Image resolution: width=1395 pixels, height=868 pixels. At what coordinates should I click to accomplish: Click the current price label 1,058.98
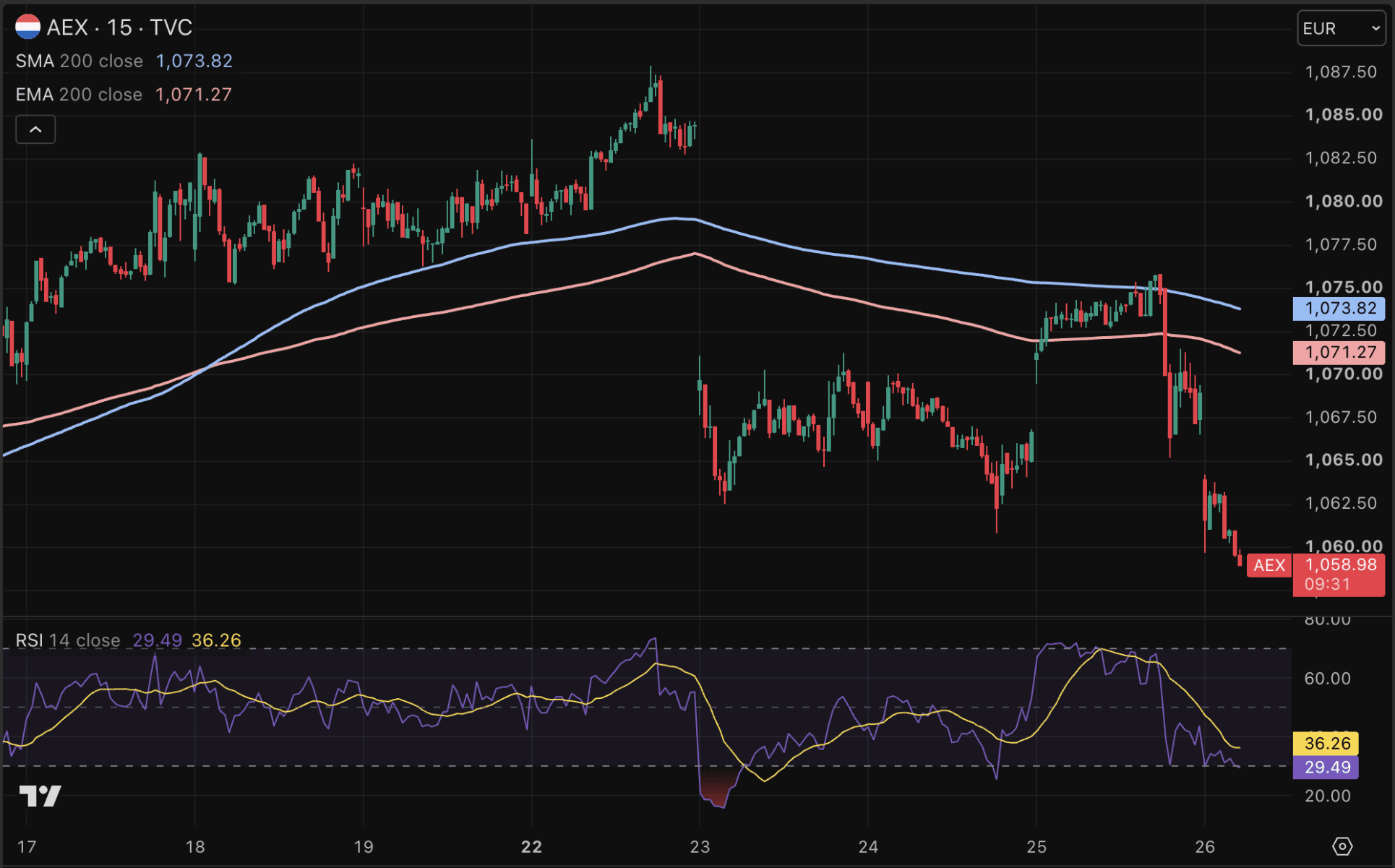pos(1341,564)
